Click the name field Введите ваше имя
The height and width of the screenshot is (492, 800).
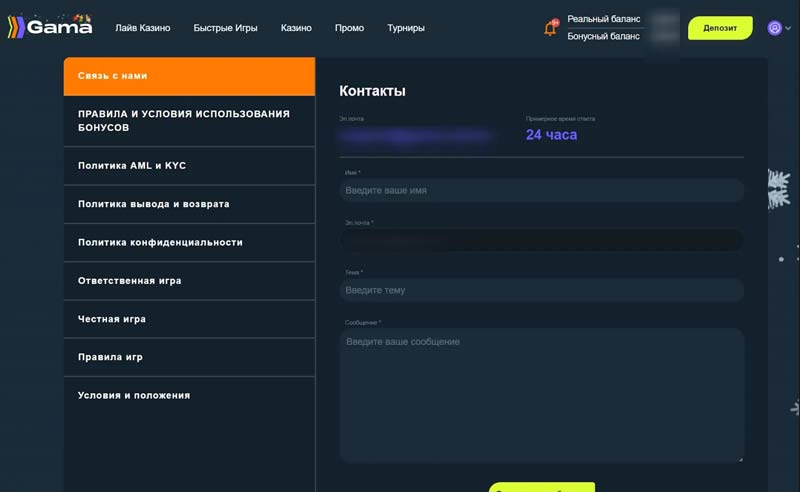541,190
